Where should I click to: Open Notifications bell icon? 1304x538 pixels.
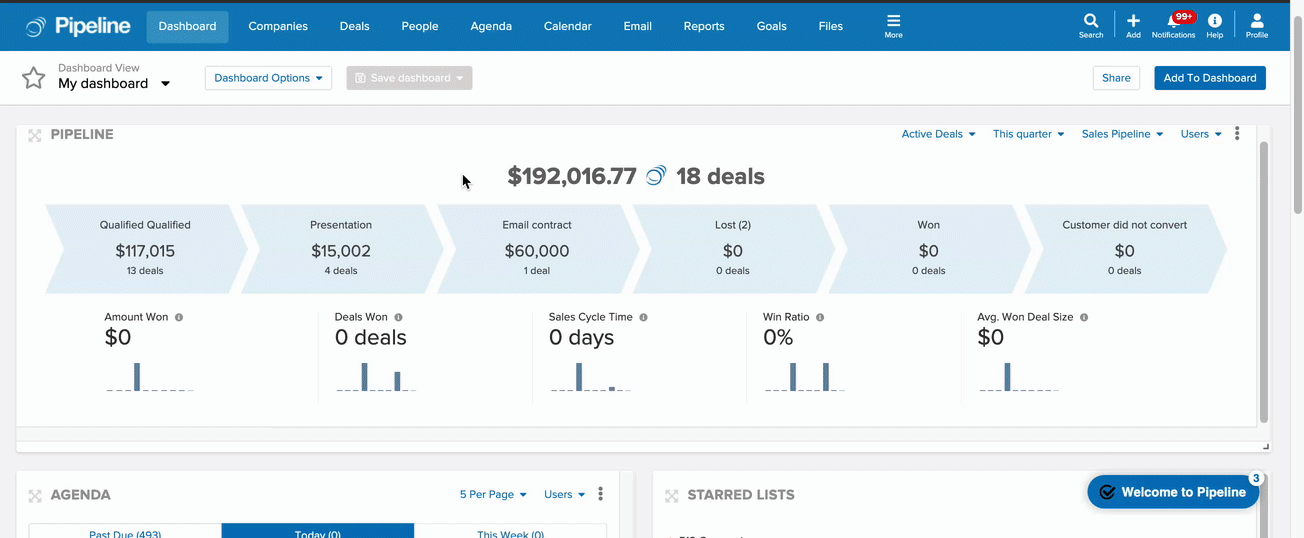coord(1173,20)
